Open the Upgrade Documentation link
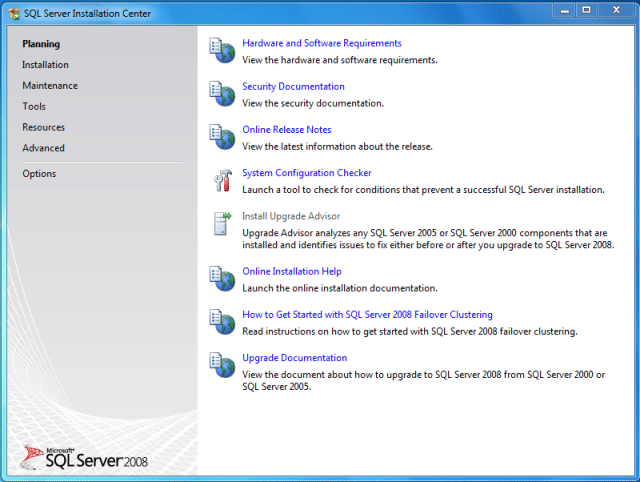640x482 pixels. (294, 358)
